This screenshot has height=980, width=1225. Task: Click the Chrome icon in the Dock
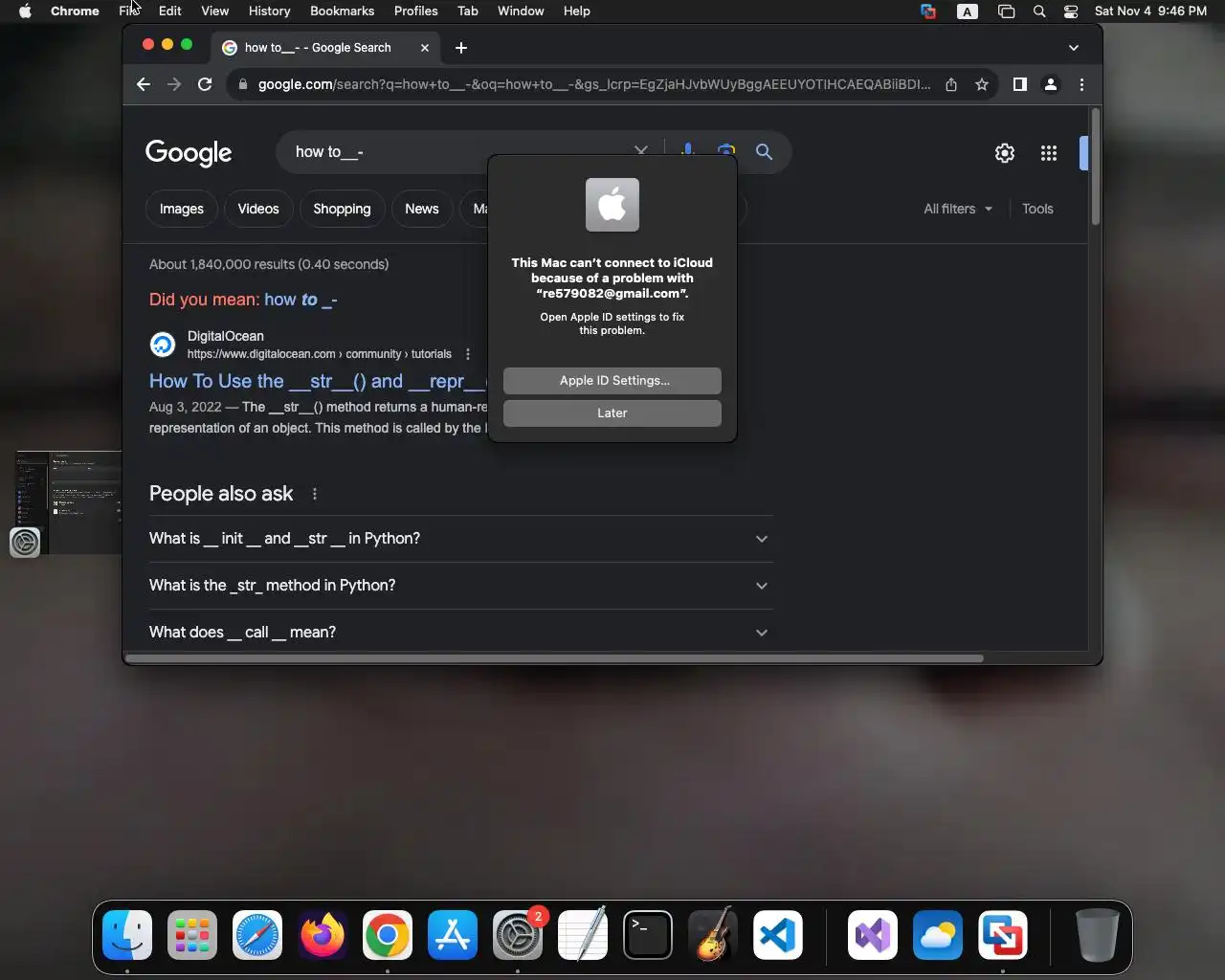388,935
